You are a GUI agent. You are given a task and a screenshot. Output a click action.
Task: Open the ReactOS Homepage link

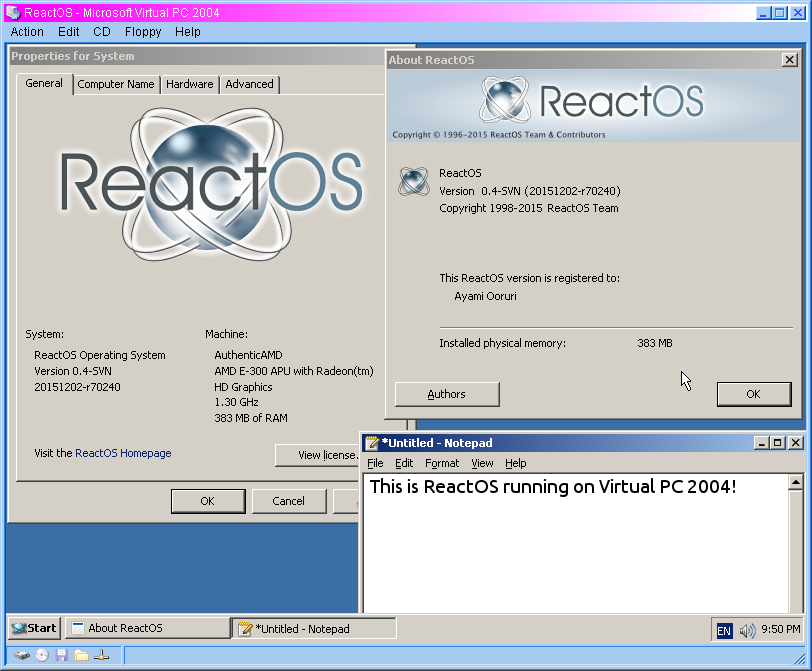tap(123, 453)
